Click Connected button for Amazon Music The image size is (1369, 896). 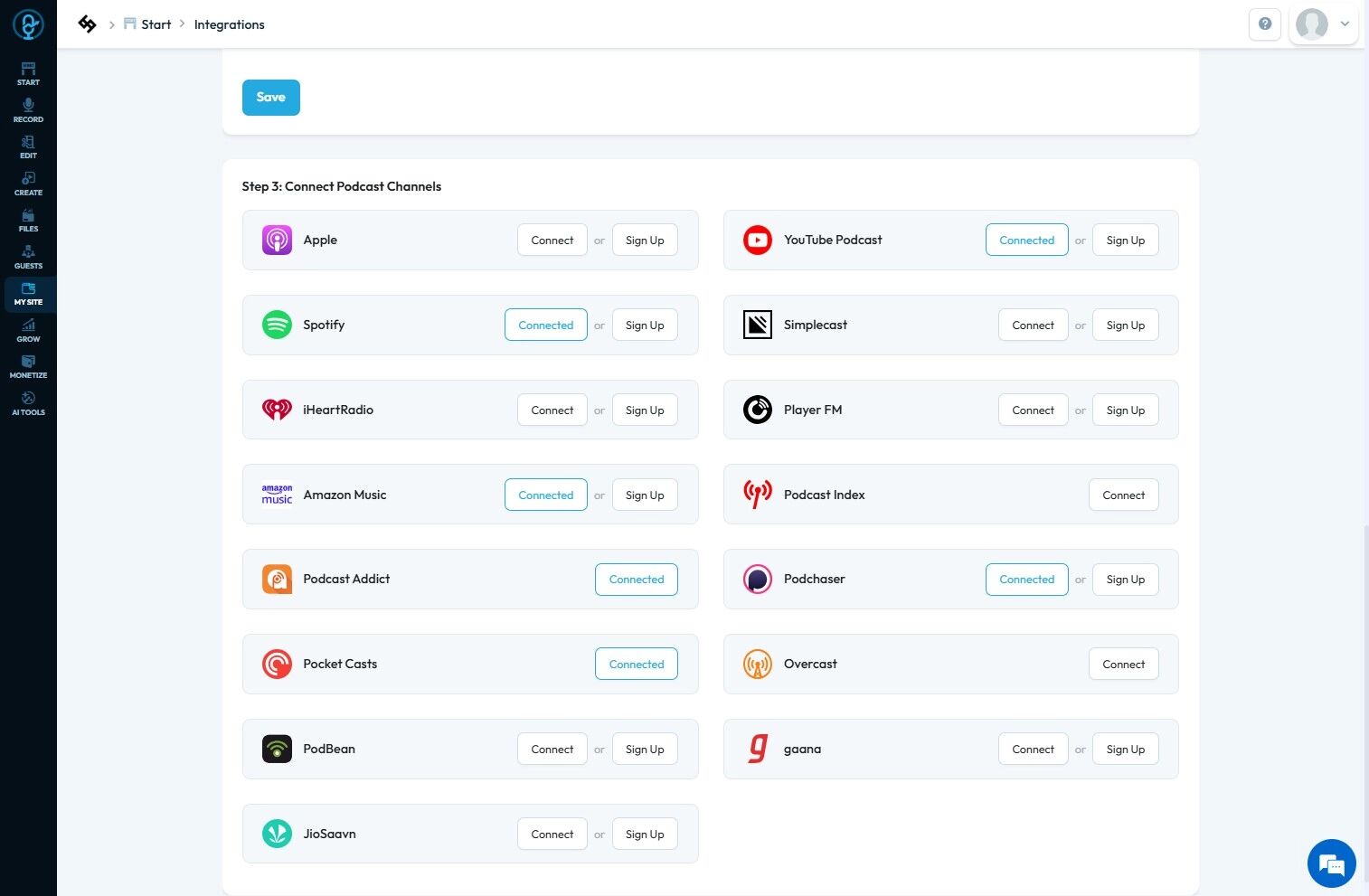coord(546,495)
